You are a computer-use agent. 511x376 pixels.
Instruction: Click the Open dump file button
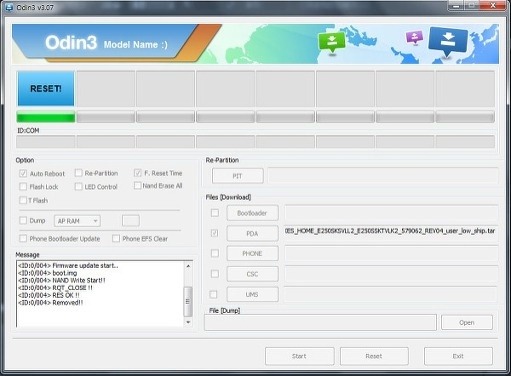467,322
